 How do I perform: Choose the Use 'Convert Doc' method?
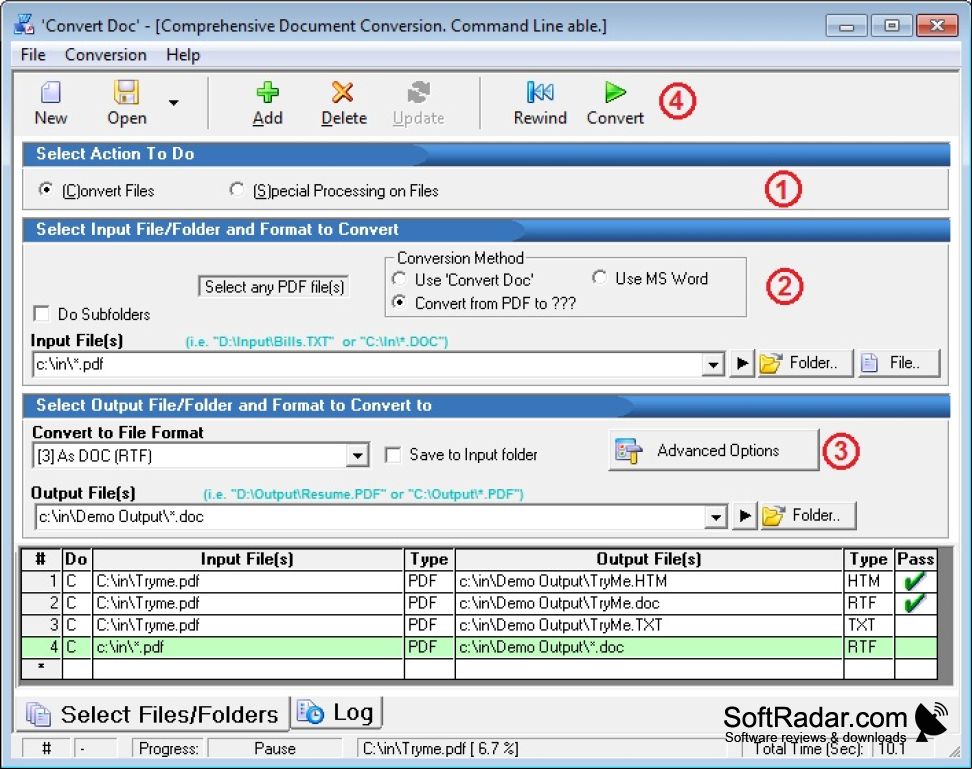click(399, 279)
